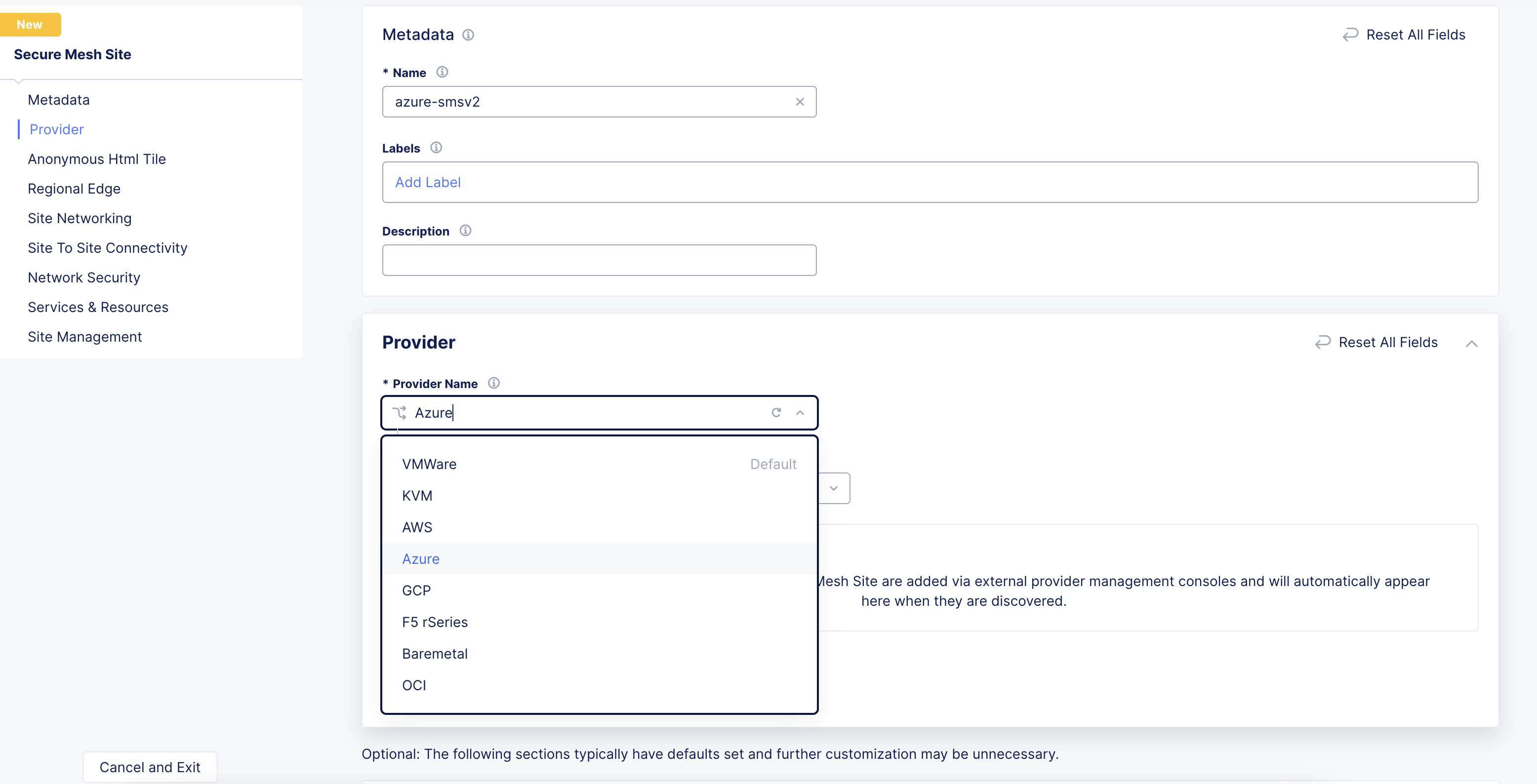
Task: Click the Description input field
Action: tap(599, 260)
